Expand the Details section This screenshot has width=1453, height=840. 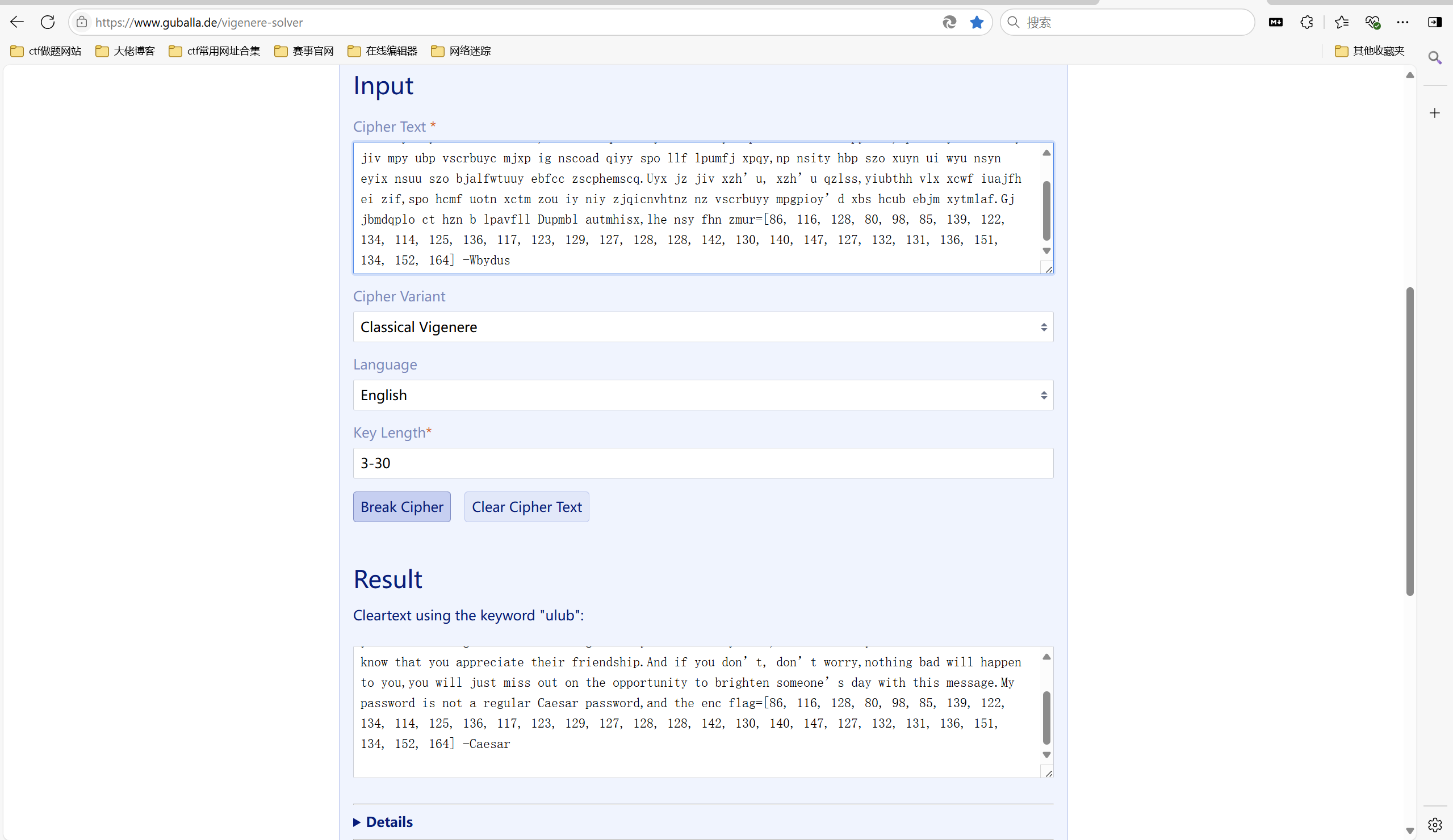tap(383, 821)
